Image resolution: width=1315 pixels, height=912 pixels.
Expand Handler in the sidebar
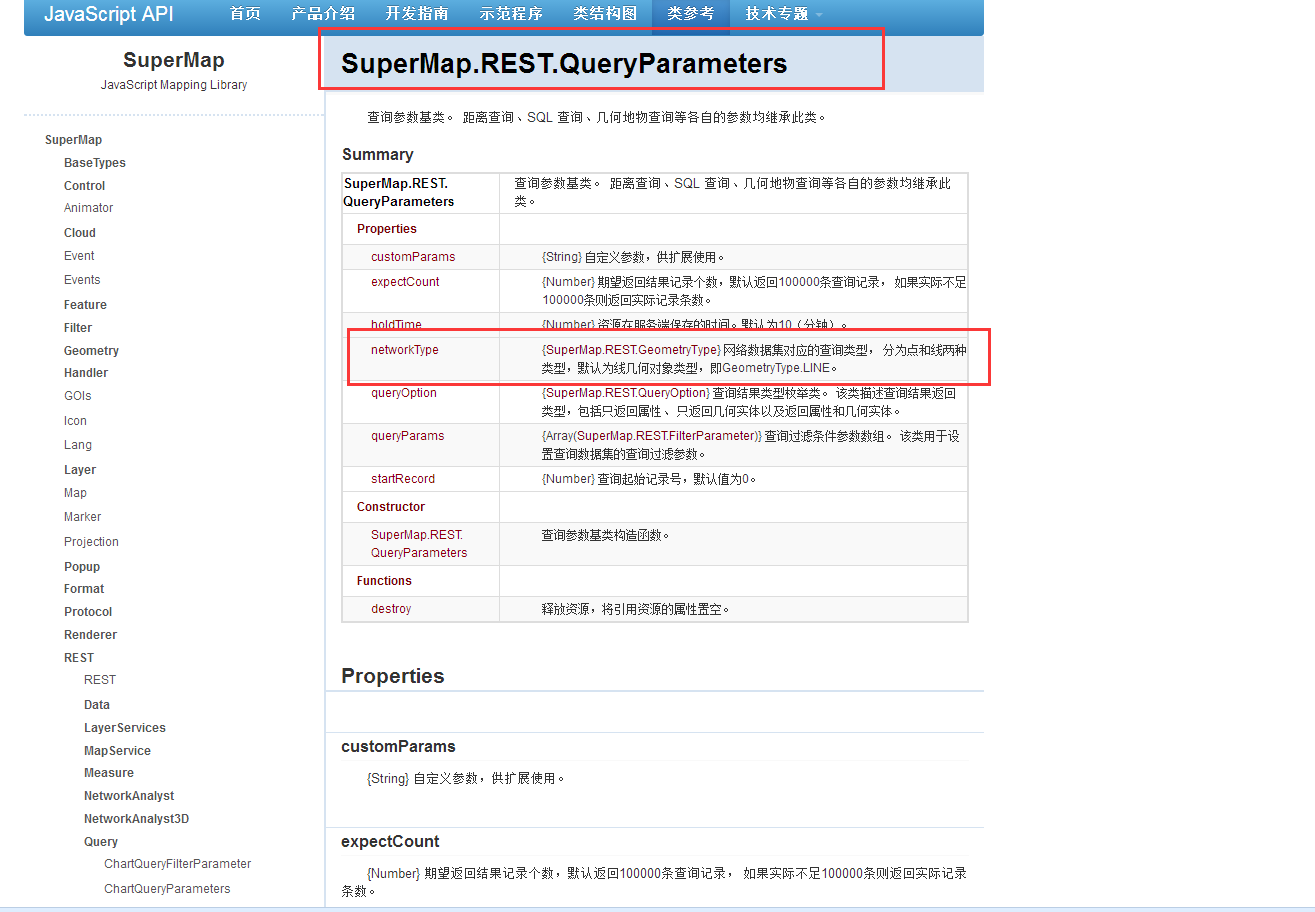coord(86,373)
